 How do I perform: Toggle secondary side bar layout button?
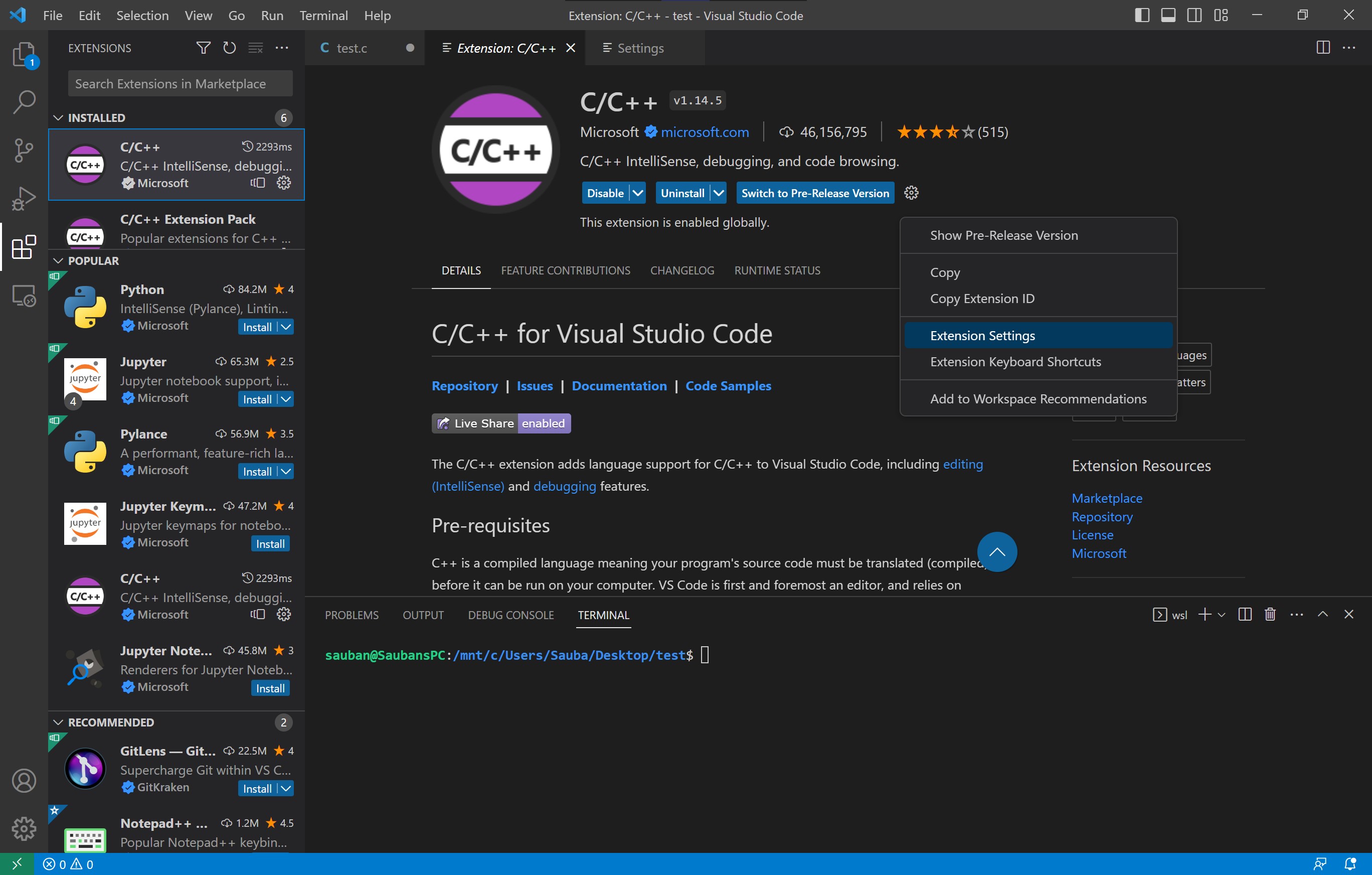[x=1194, y=16]
